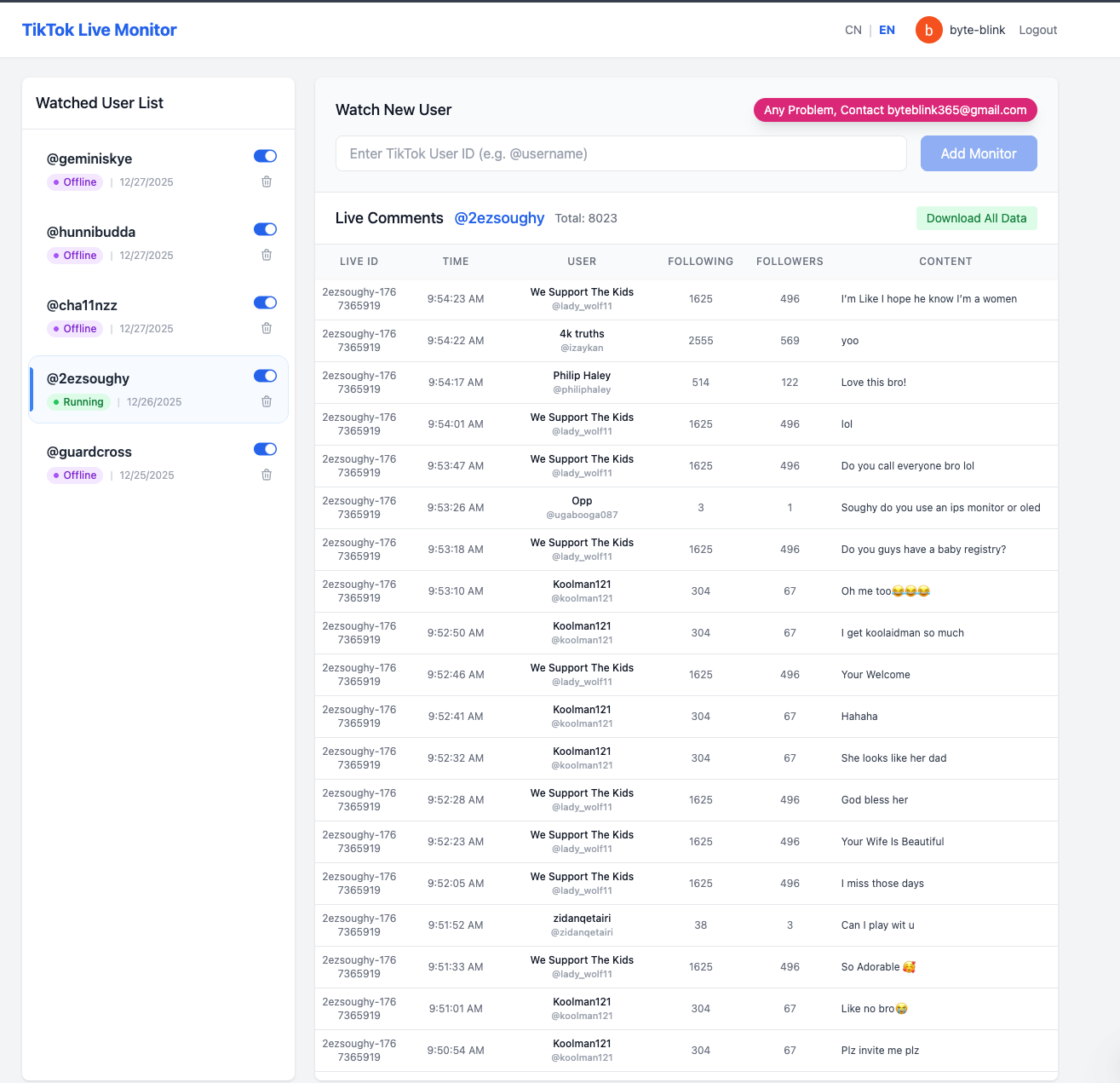Disable the @2ezsoughy monitoring toggle

pos(265,376)
